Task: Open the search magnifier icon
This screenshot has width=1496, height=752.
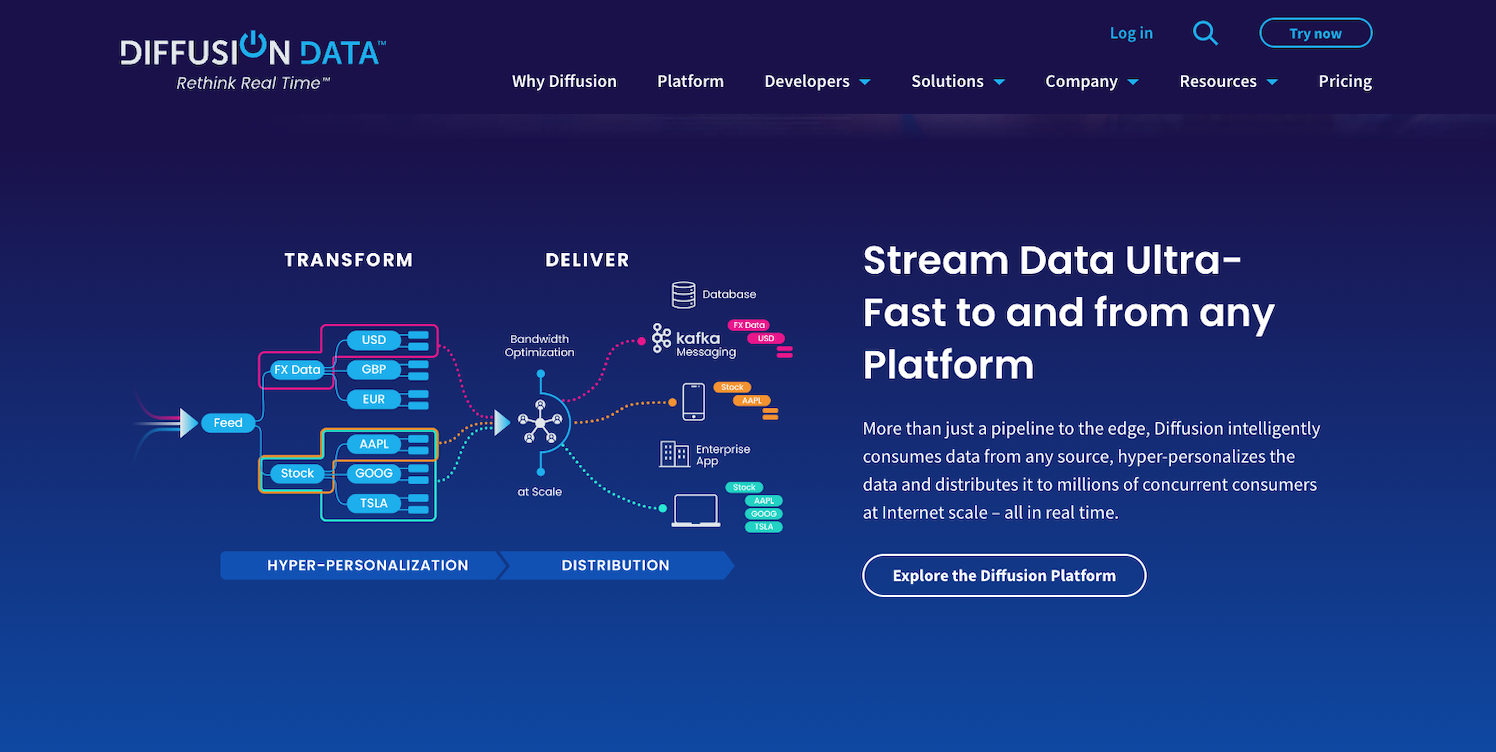Action: 1206,33
